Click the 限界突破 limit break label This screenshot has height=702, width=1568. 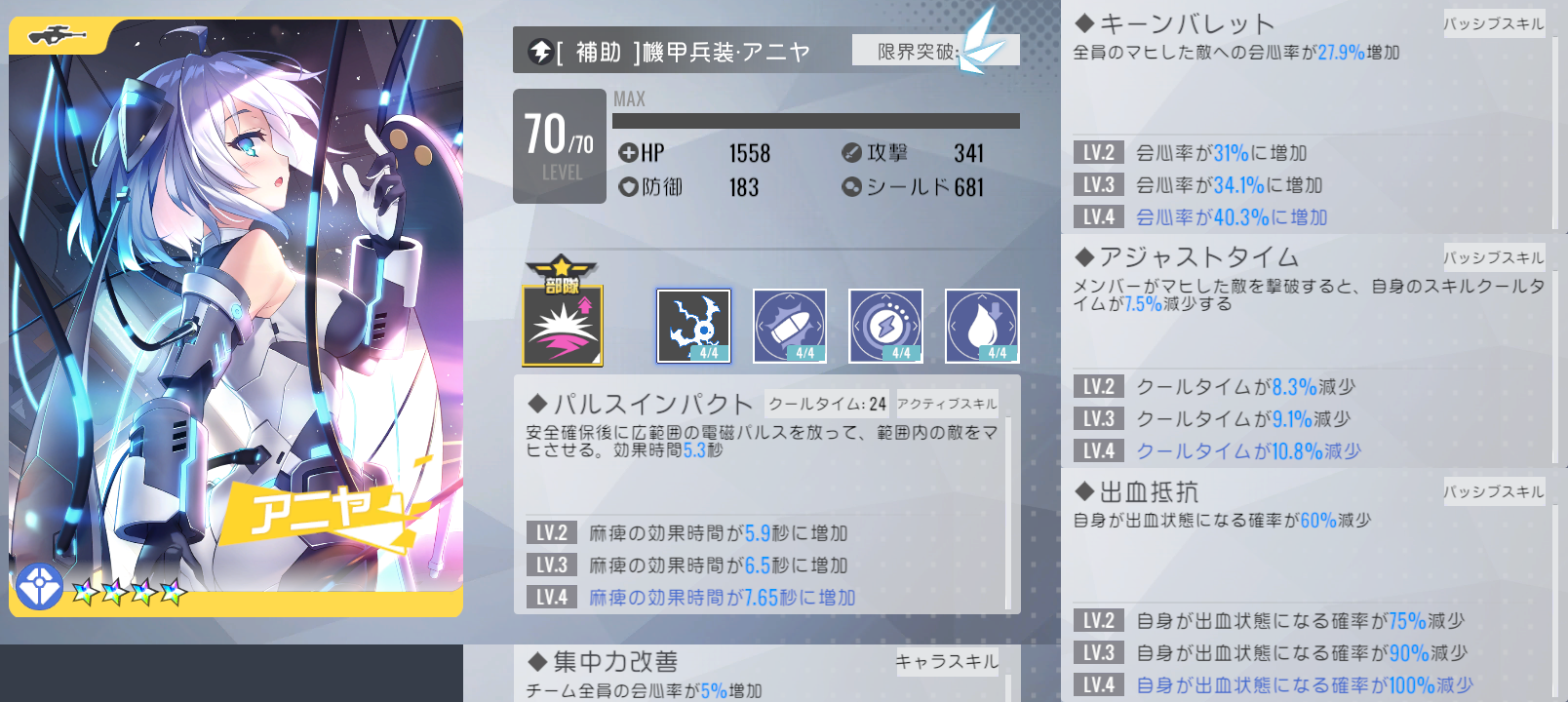[918, 51]
